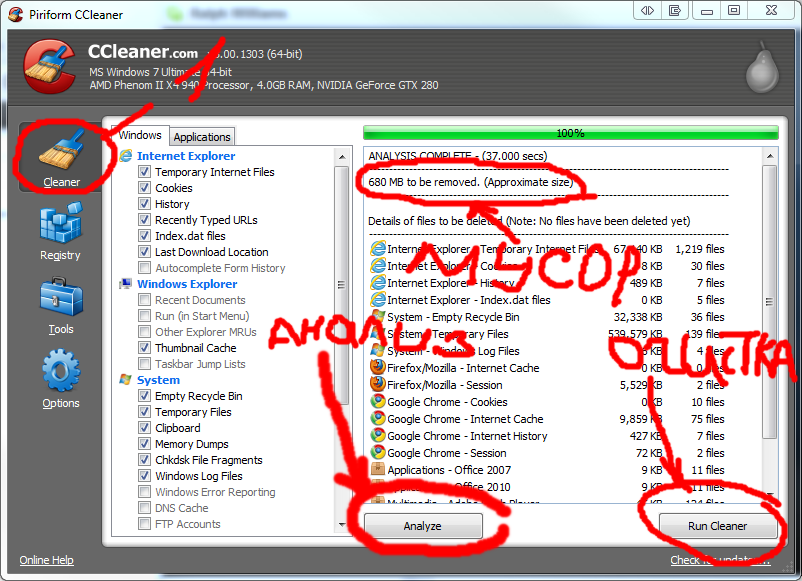Screen dimensions: 802x581
Task: Click the CCleaner logo in header
Action: pos(49,68)
